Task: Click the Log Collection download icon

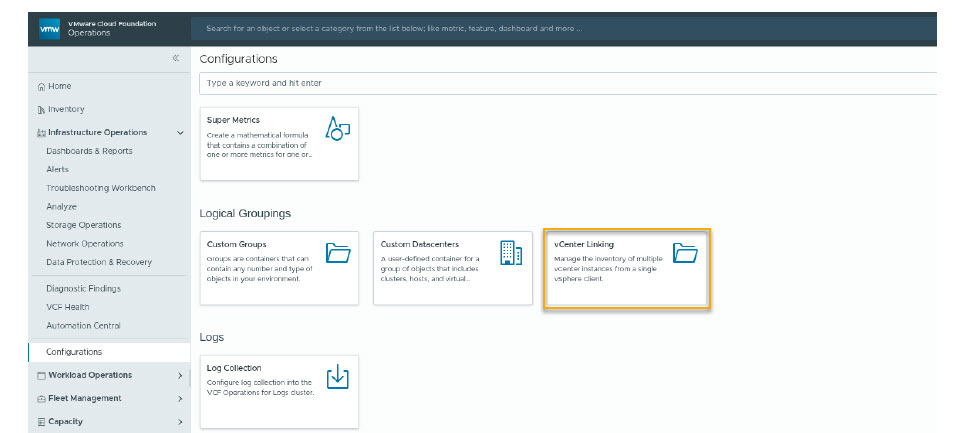Action: pyautogui.click(x=337, y=377)
